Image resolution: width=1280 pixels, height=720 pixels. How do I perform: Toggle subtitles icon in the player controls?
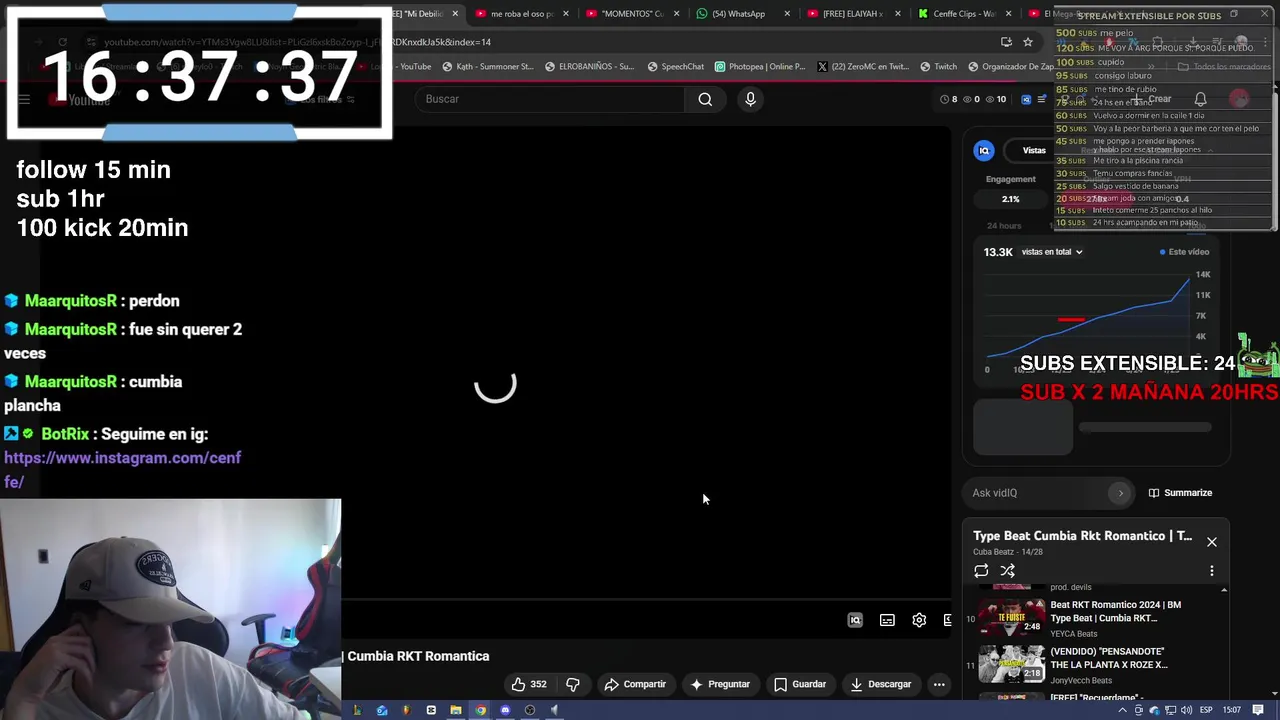tap(887, 620)
